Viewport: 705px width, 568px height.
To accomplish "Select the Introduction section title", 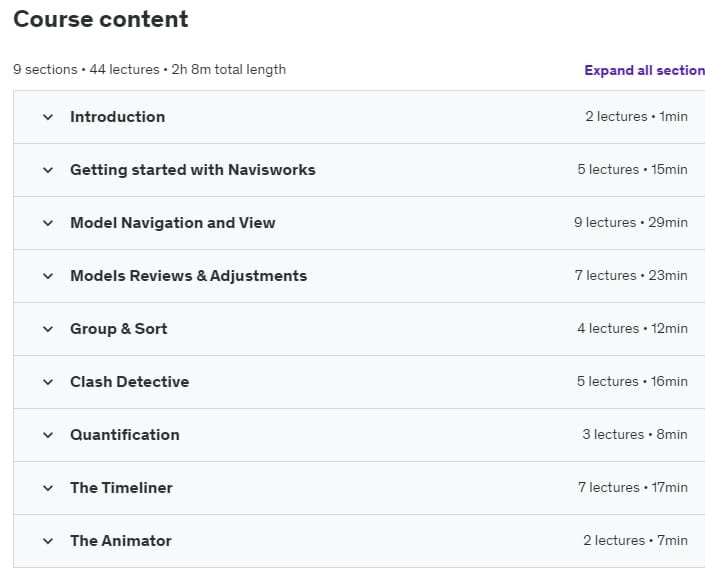I will coord(117,117).
